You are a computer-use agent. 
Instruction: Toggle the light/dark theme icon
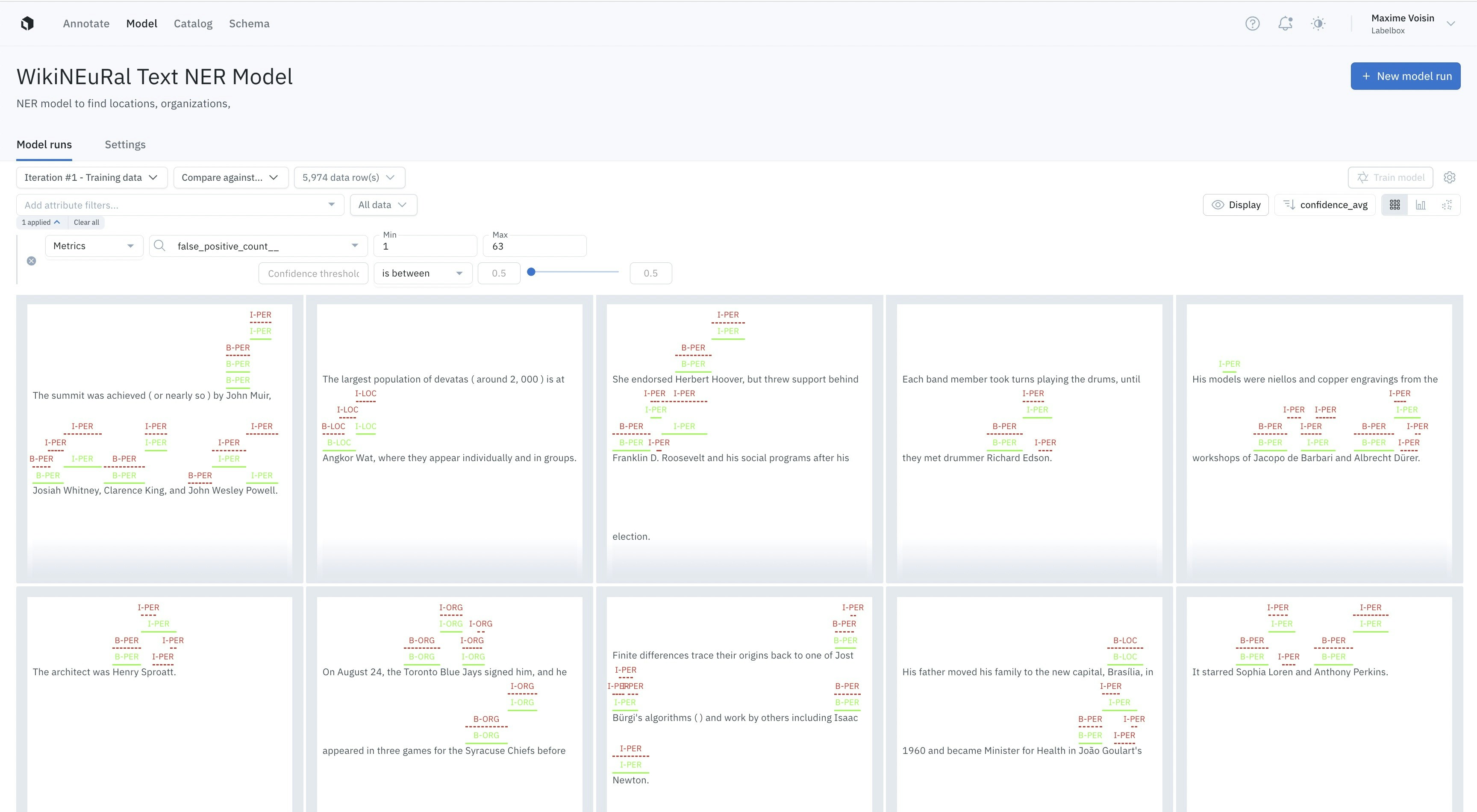point(1318,24)
